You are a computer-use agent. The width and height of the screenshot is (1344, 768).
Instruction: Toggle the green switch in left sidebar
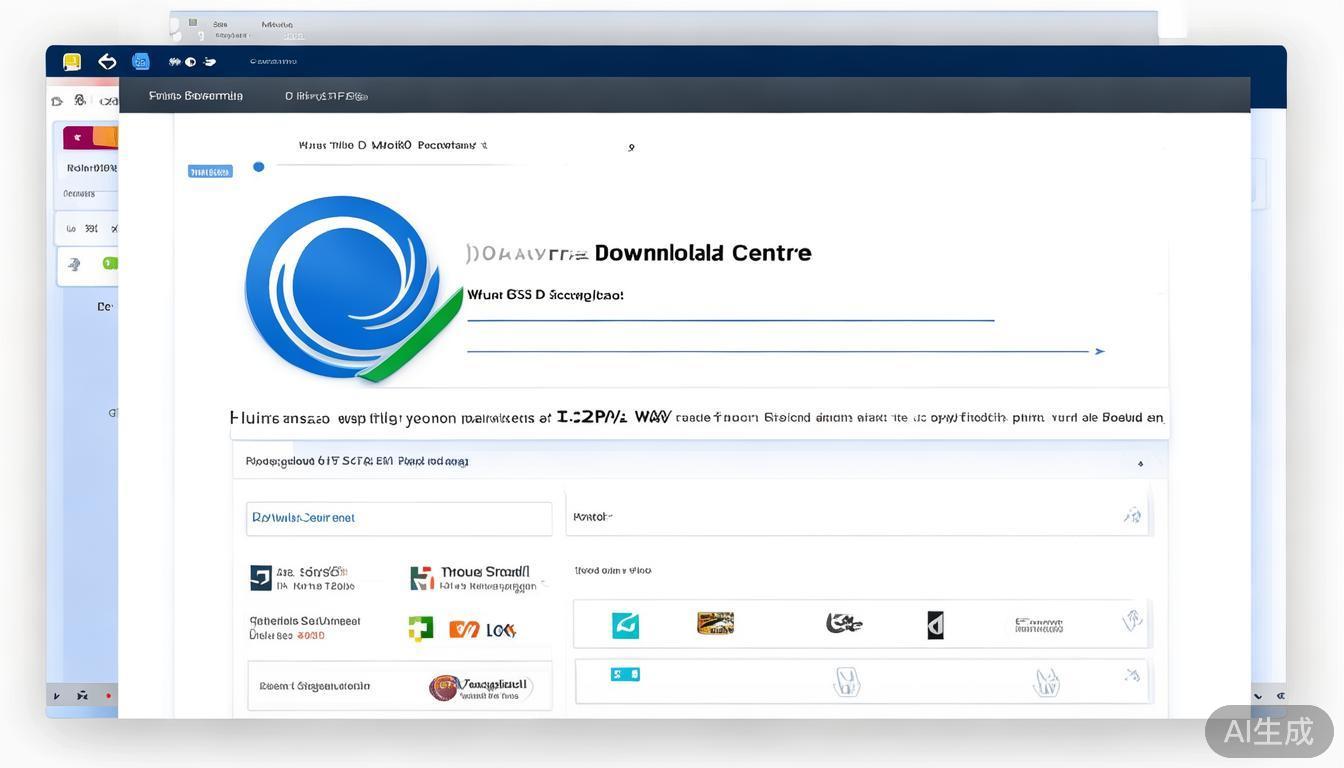(109, 263)
